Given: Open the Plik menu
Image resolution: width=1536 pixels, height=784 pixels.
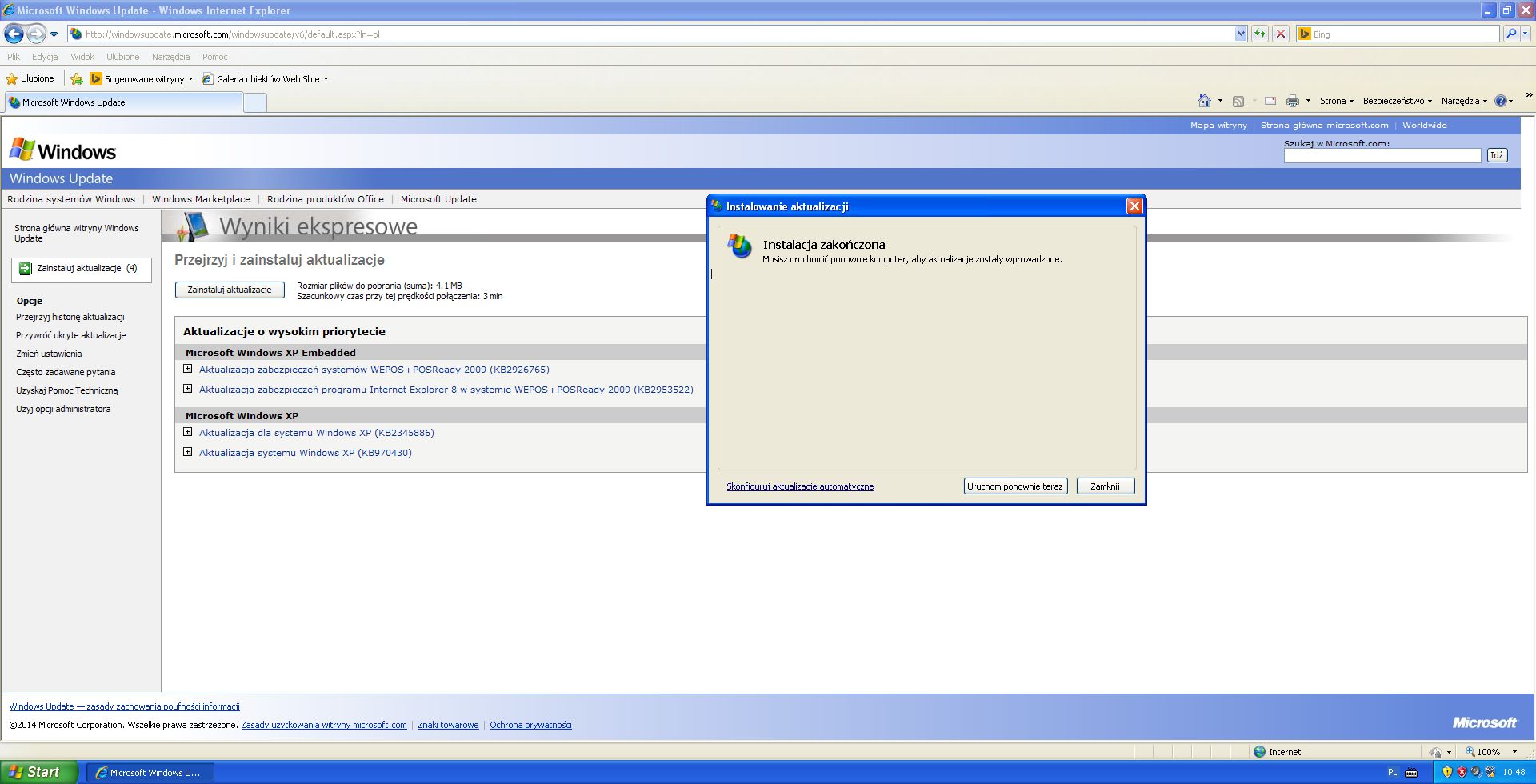Looking at the screenshot, I should pos(14,57).
